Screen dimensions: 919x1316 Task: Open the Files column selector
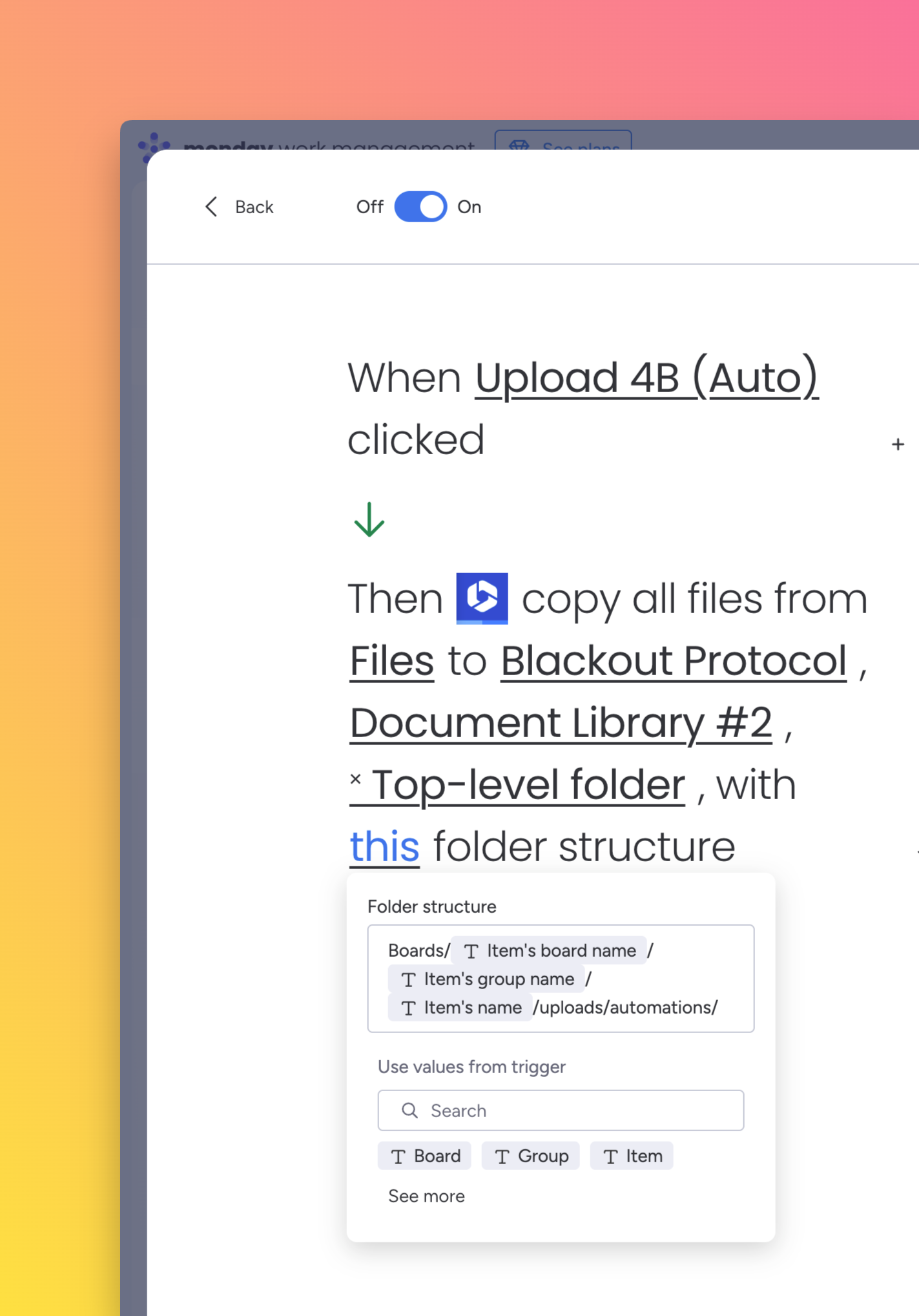392,660
